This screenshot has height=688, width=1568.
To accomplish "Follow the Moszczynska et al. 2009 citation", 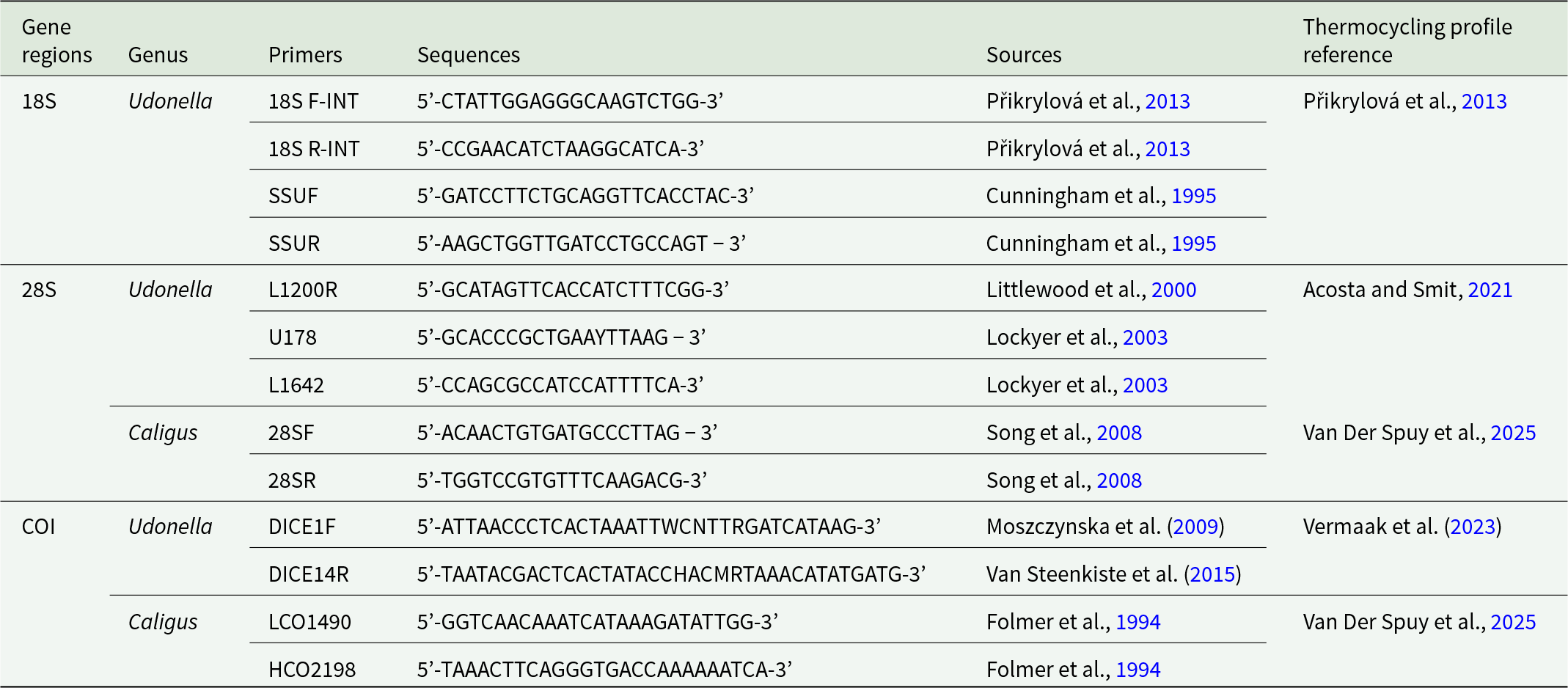I will [x=1196, y=527].
